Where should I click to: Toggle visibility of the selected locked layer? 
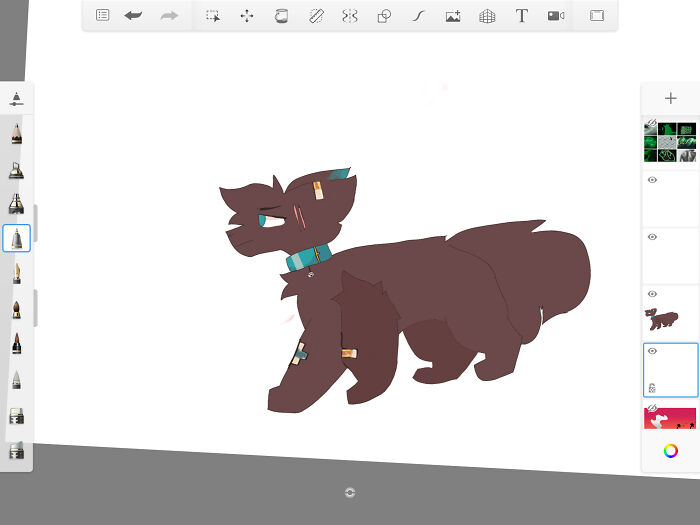[652, 351]
